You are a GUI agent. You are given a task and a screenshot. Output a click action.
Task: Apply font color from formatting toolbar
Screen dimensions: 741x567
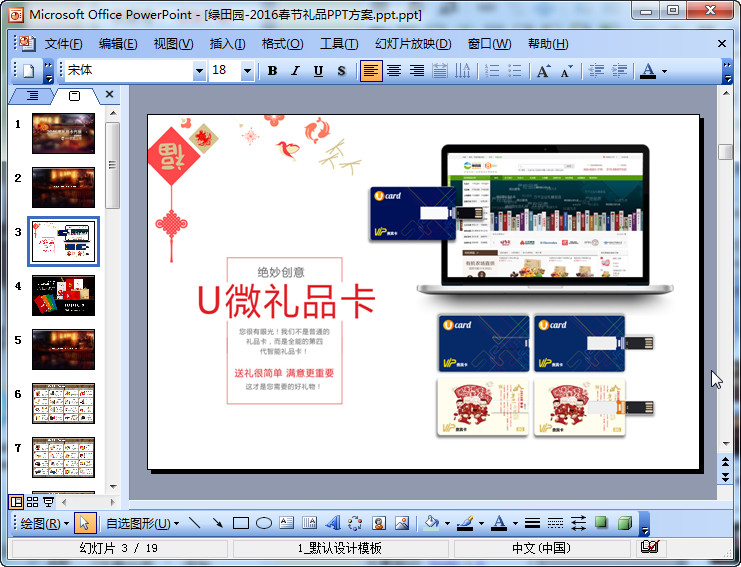[648, 71]
